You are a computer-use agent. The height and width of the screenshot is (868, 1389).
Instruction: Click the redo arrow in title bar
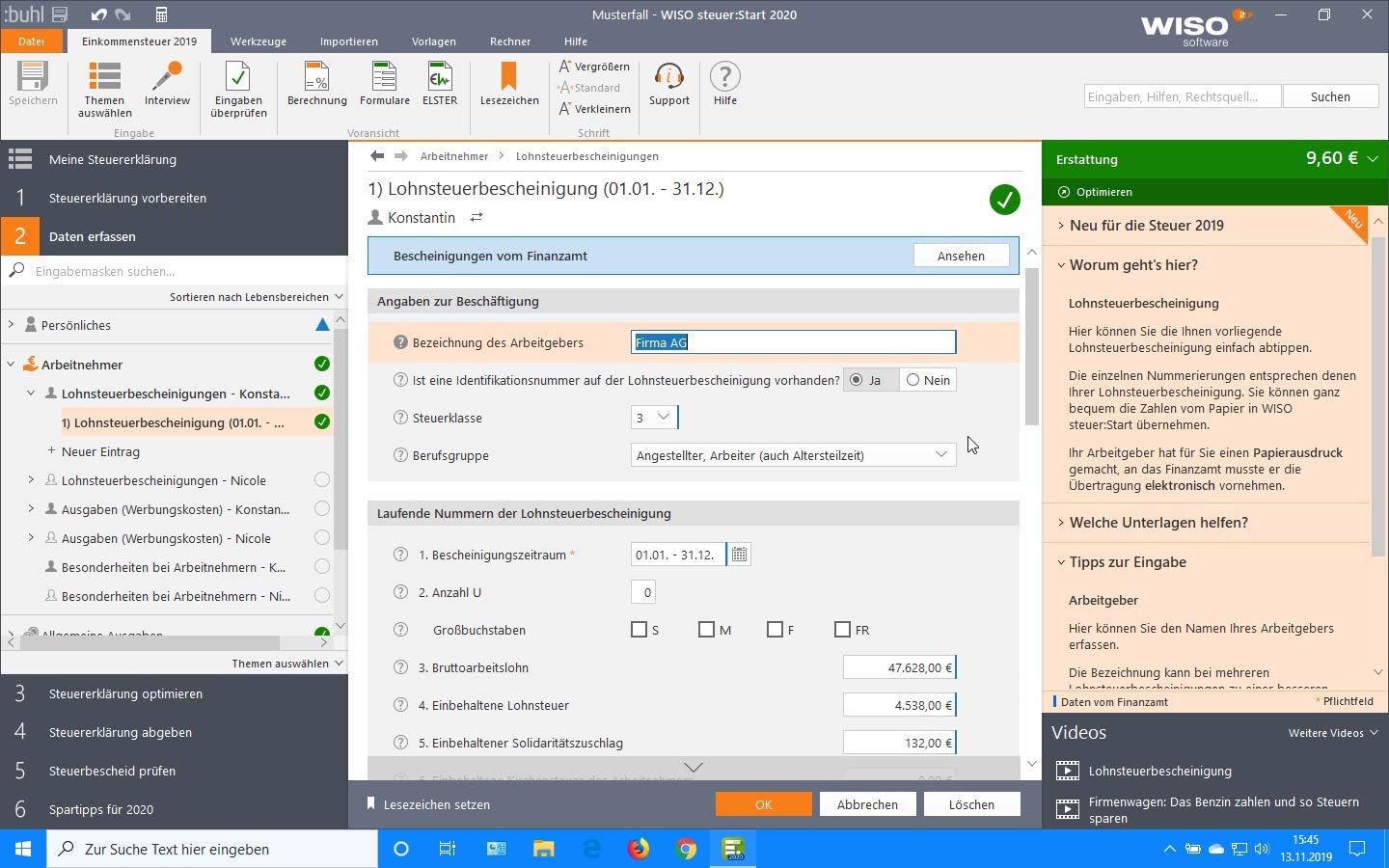[123, 14]
